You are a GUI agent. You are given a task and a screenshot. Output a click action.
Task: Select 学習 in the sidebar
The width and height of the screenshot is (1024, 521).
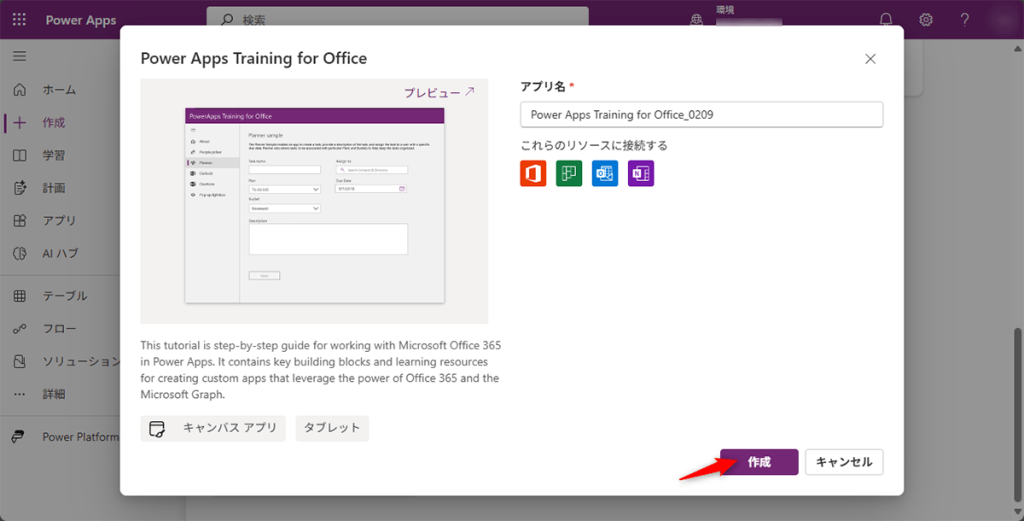tap(54, 155)
